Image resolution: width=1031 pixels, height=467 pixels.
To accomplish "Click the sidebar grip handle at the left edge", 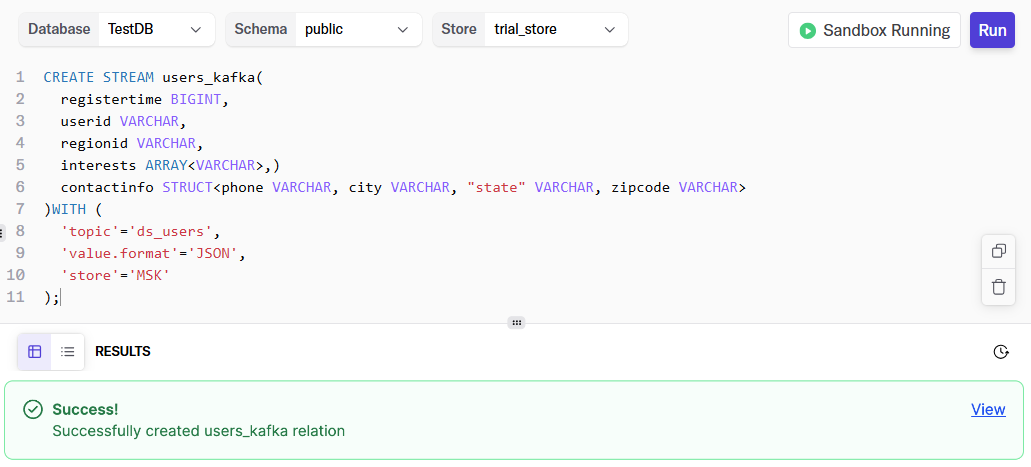I will point(3,232).
